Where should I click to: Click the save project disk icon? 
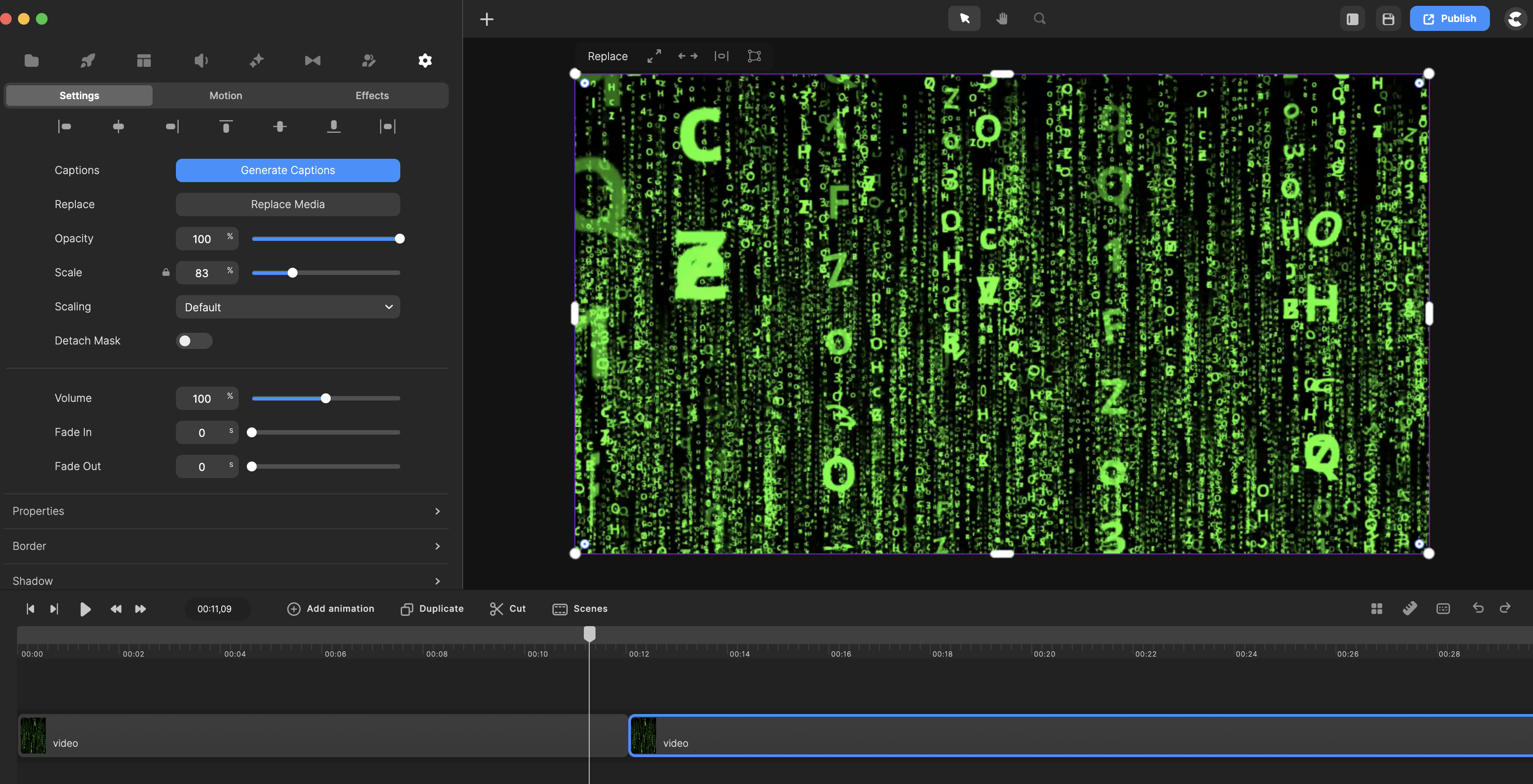coord(1388,19)
